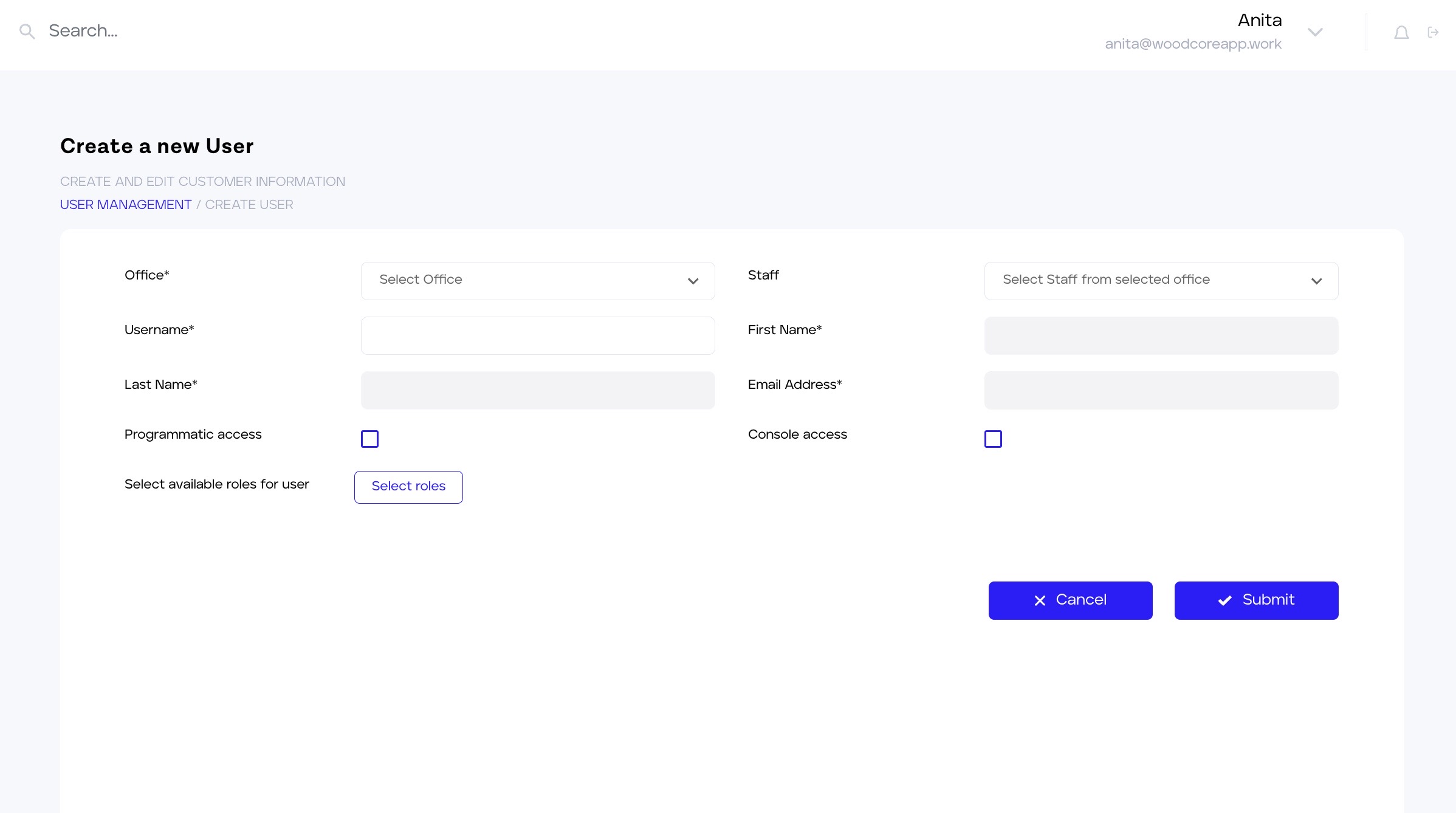Enable Programmatic access checkbox

click(369, 439)
